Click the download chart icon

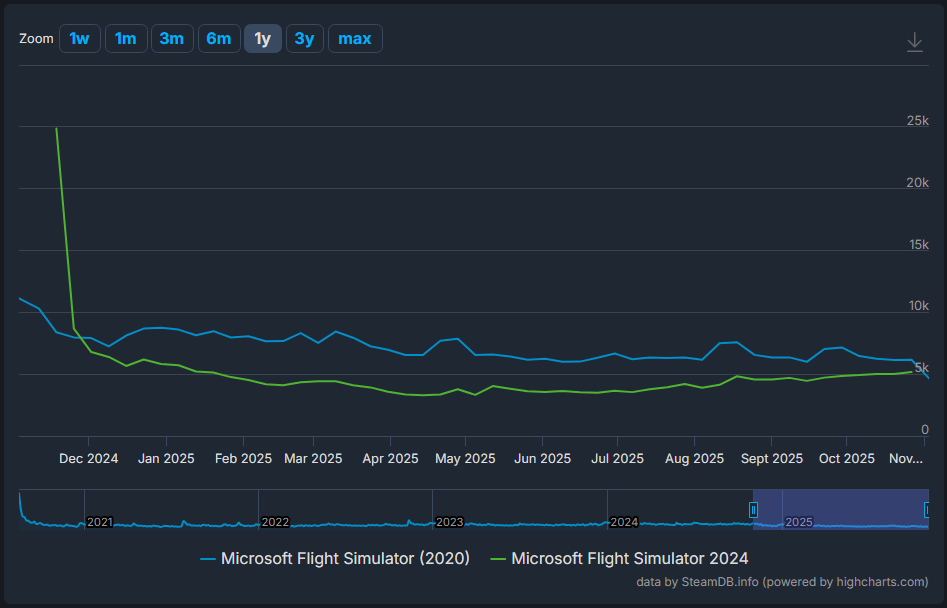coord(914,42)
